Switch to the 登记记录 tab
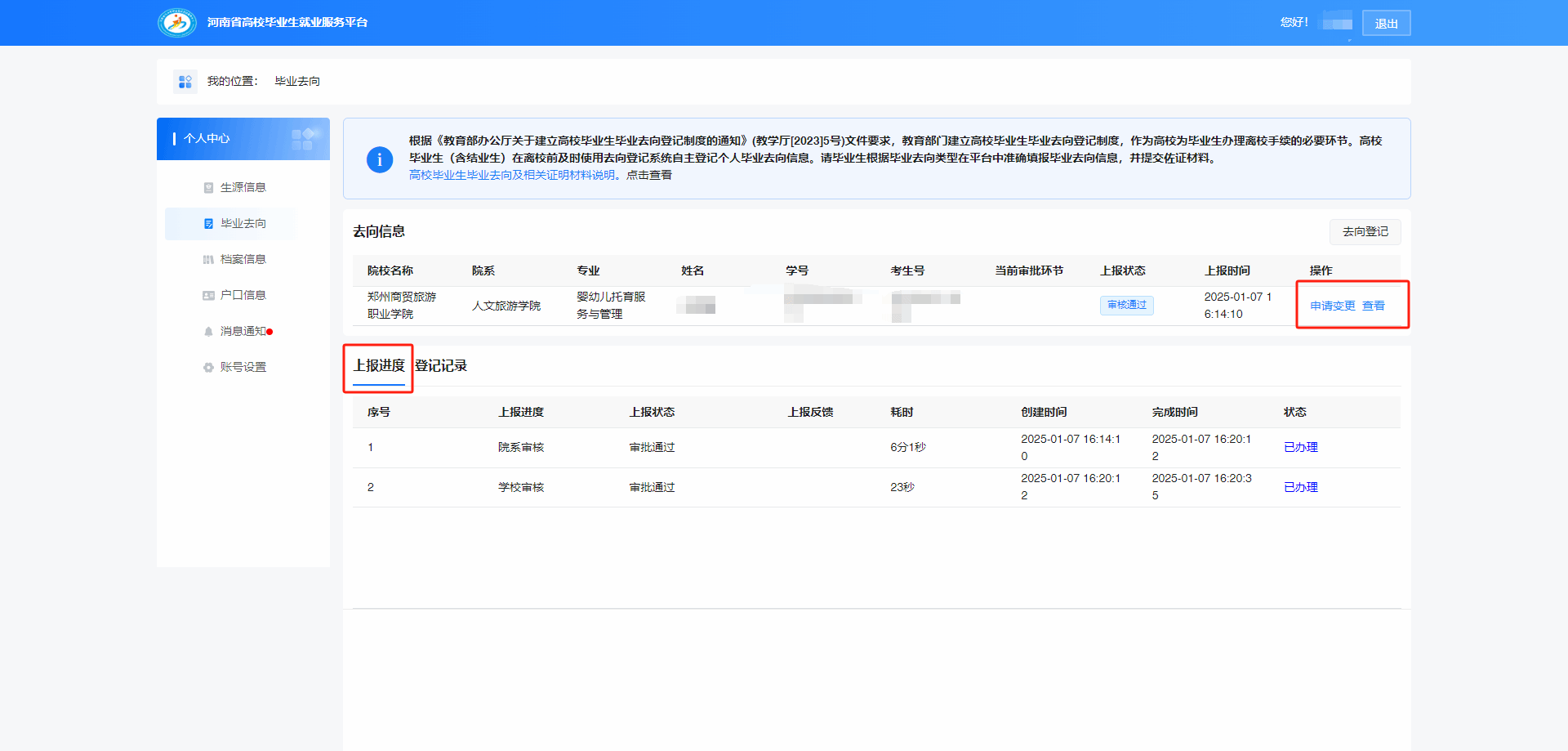The height and width of the screenshot is (751, 1568). [441, 366]
